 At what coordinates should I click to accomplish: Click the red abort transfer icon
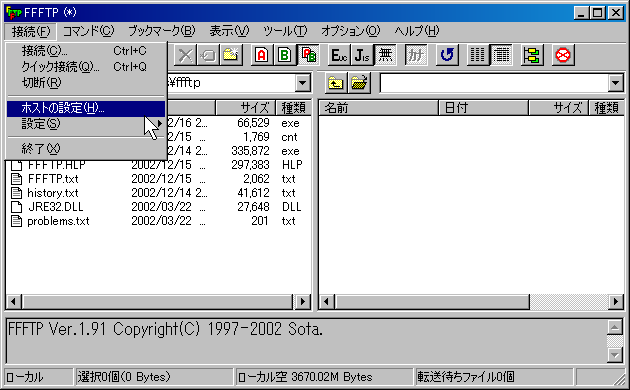pyautogui.click(x=563, y=55)
